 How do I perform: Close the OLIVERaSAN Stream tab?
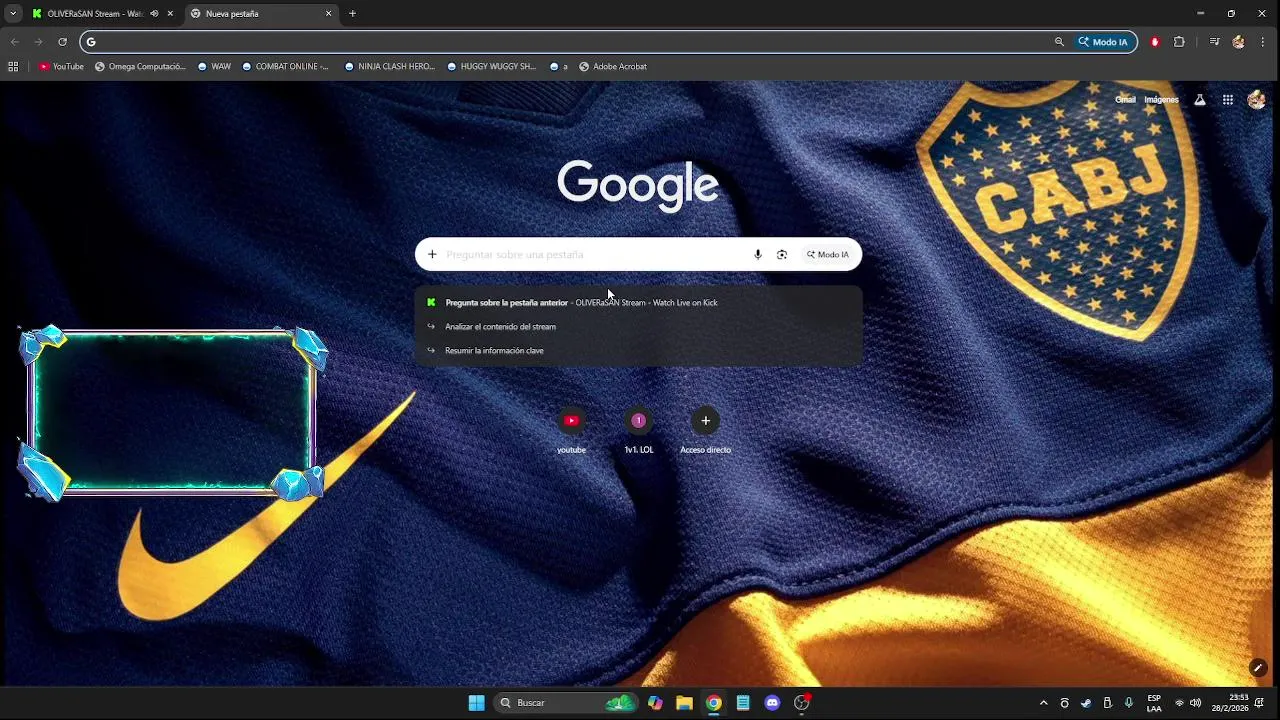point(170,14)
